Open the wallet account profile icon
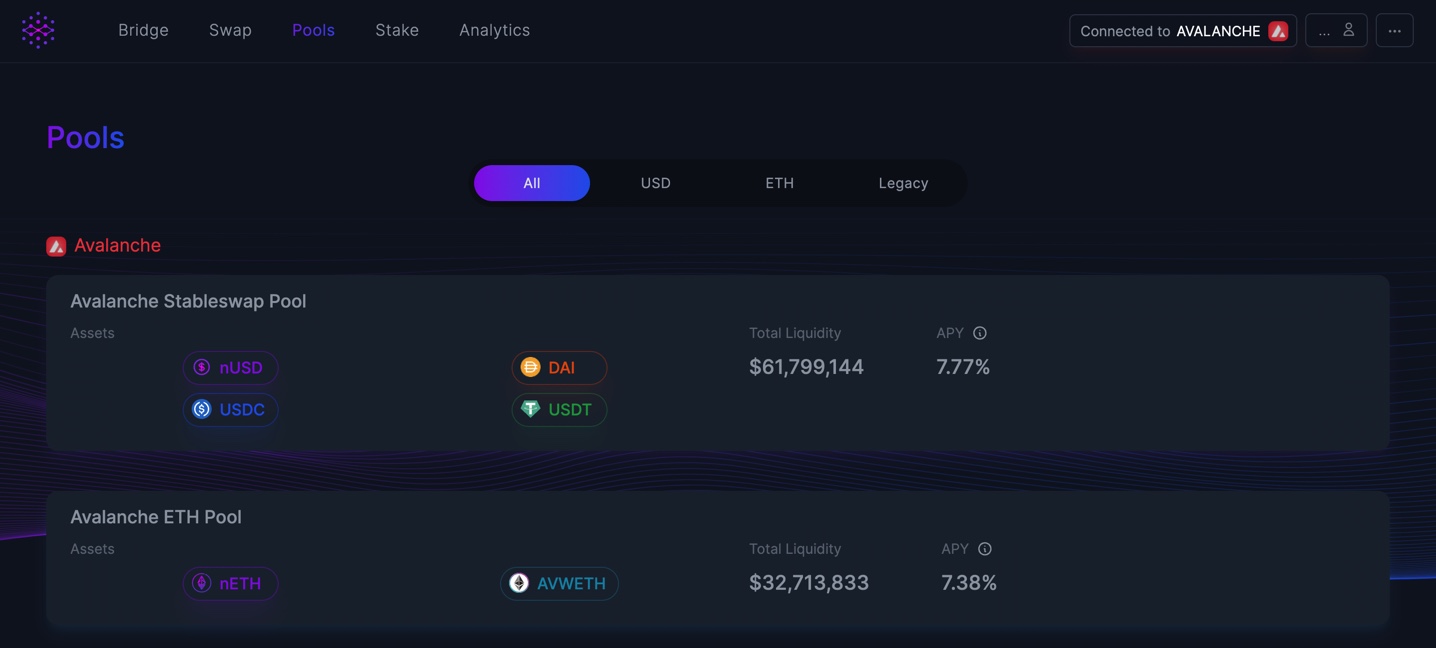The width and height of the screenshot is (1436, 648). click(x=1348, y=30)
